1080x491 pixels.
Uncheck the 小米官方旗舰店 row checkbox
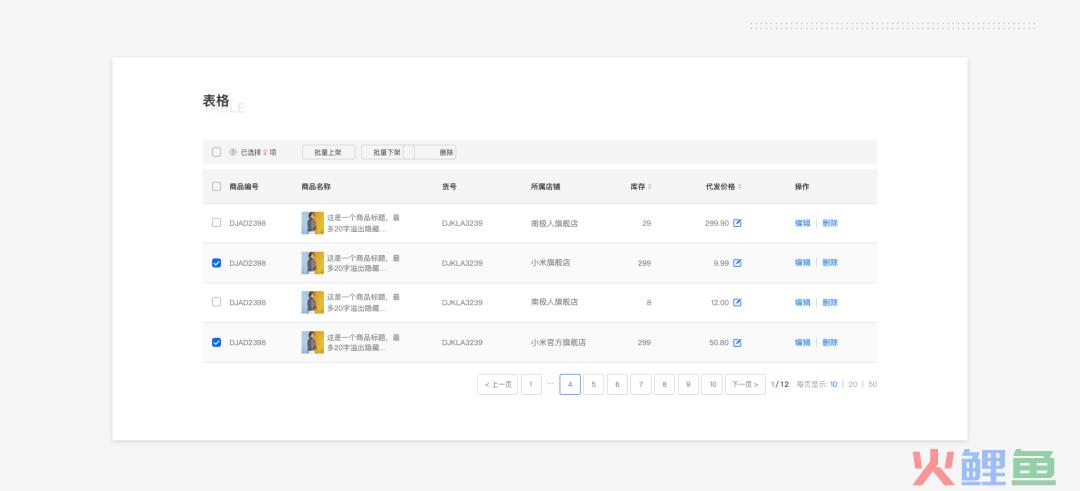point(216,342)
